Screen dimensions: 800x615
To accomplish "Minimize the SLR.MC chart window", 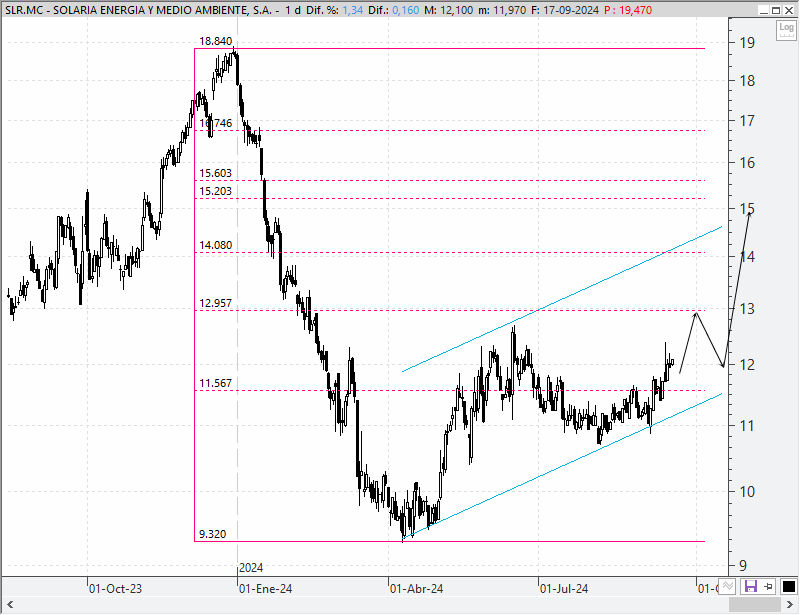I will [x=763, y=10].
